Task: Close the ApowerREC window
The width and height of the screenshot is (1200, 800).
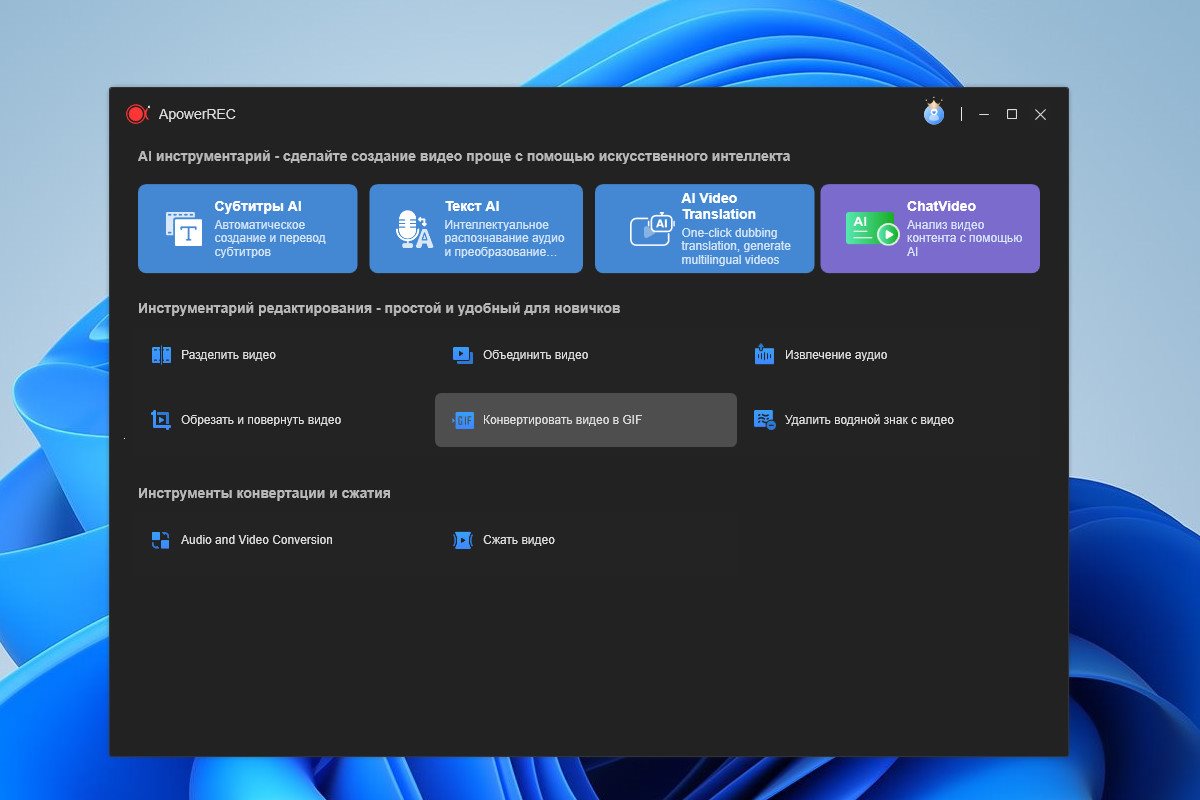Action: pos(1041,115)
